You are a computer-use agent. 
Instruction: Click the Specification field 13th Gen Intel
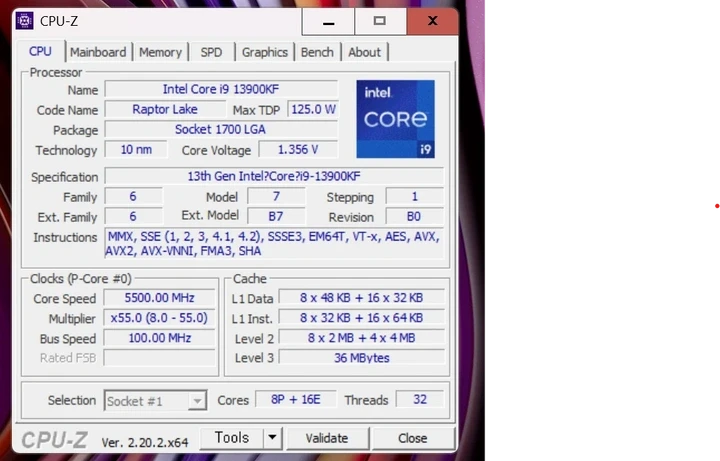tap(274, 176)
